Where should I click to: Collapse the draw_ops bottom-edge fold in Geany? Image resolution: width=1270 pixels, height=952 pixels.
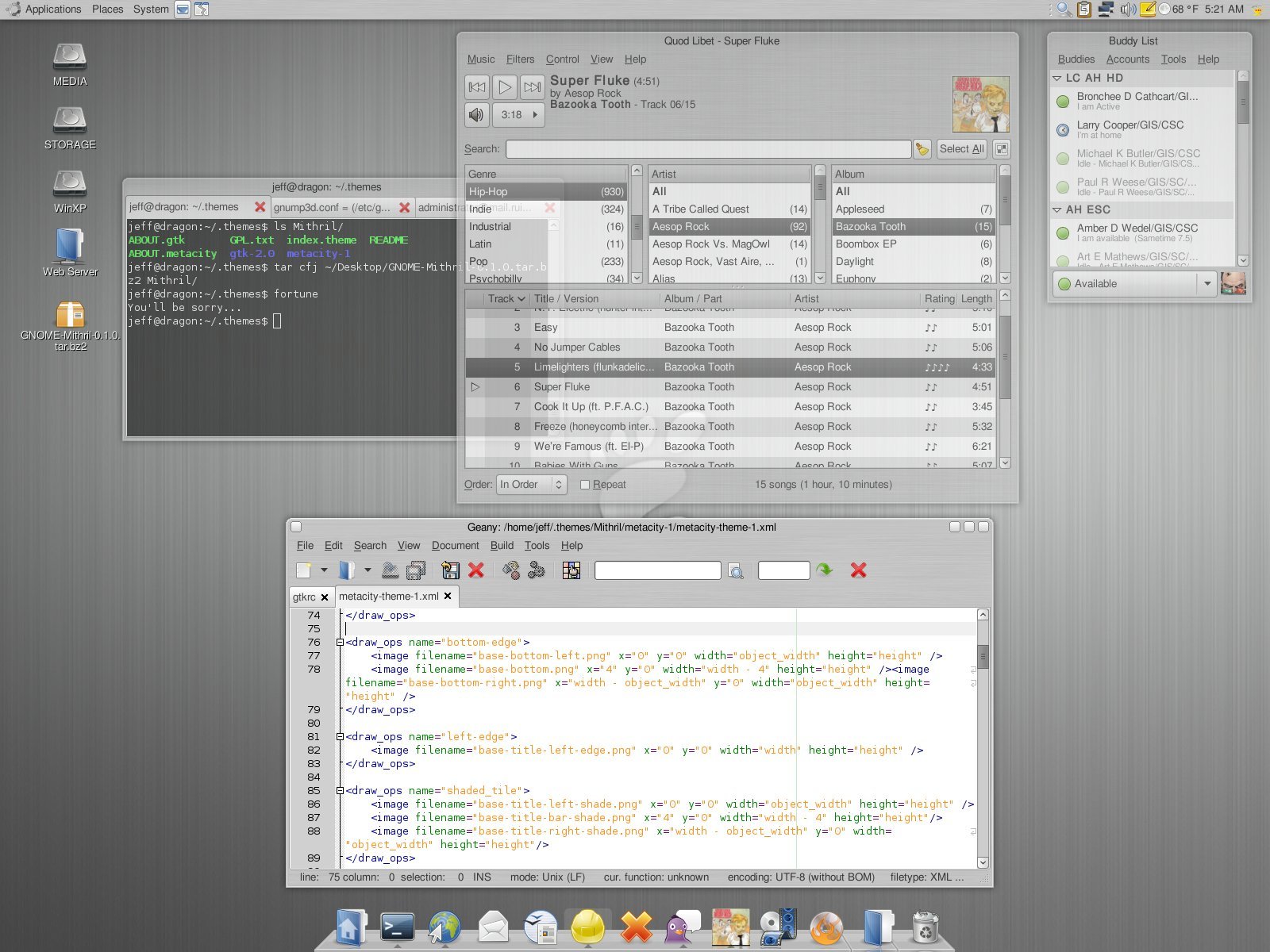(x=340, y=643)
